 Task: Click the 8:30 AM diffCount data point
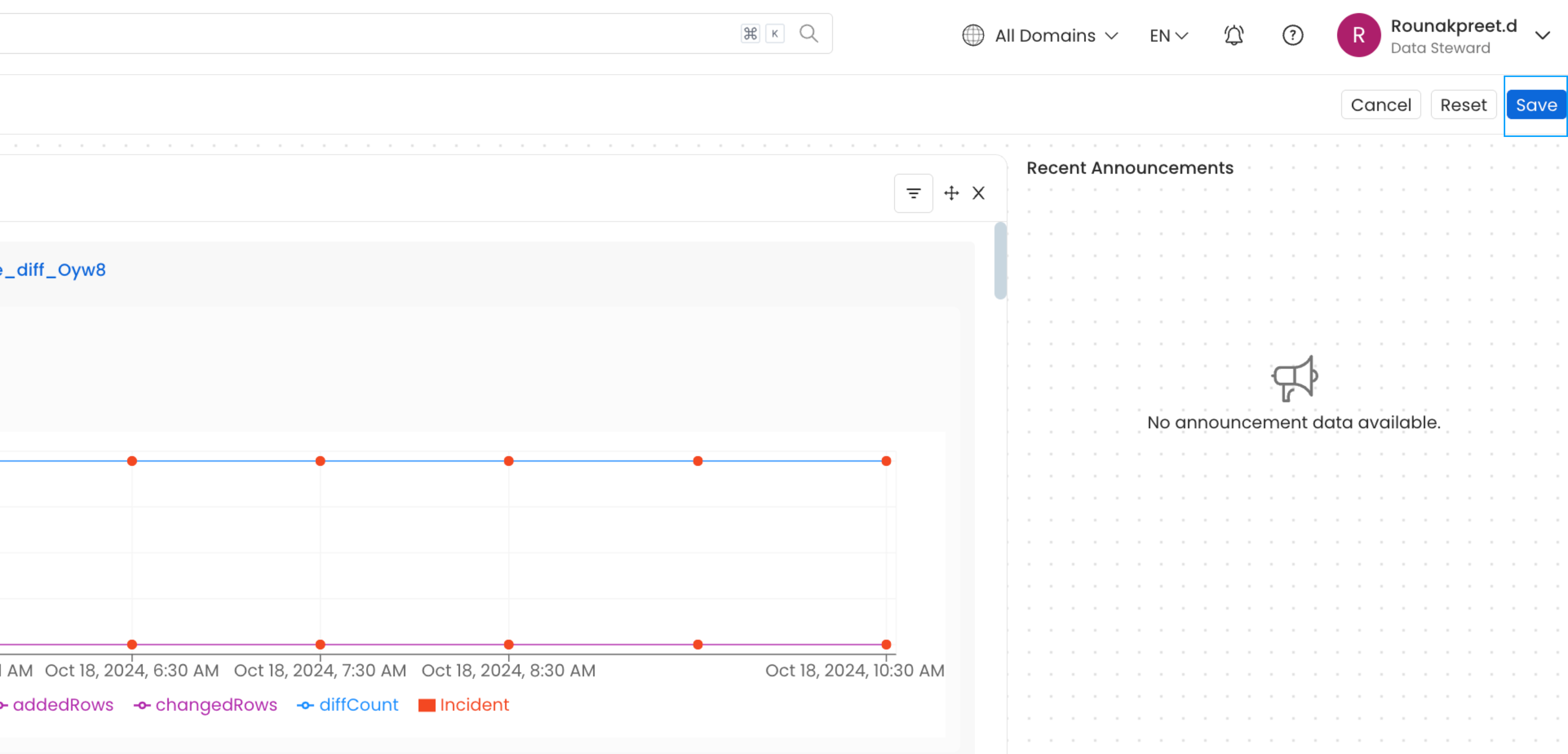click(509, 461)
